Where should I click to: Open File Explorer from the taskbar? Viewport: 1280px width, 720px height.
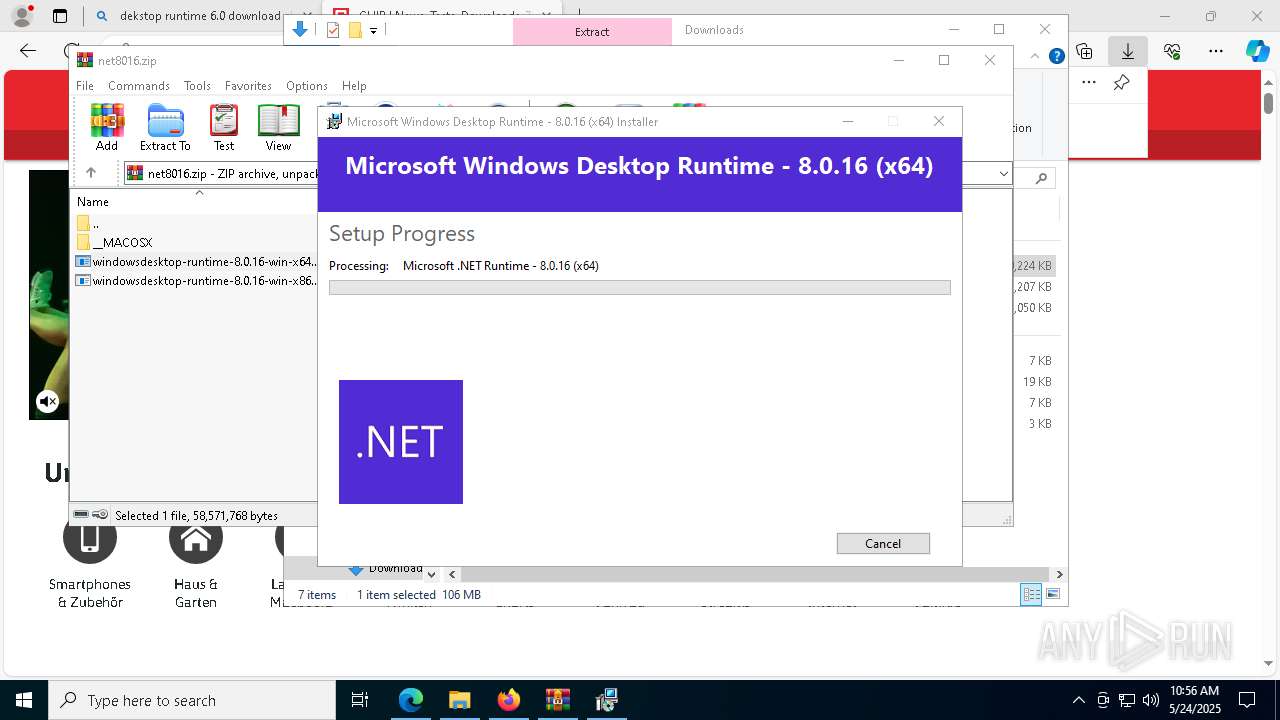(459, 700)
